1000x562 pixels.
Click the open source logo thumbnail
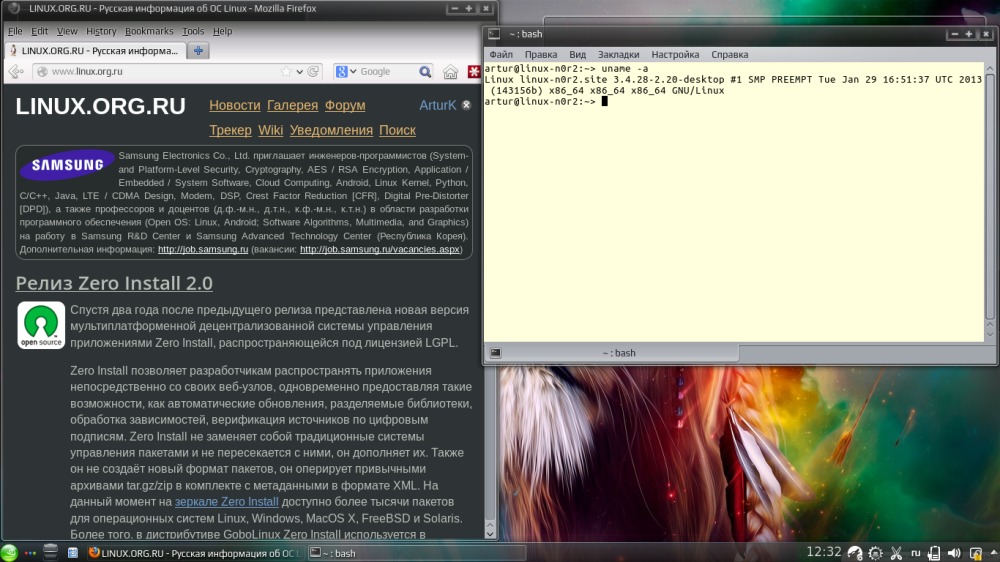(41, 325)
